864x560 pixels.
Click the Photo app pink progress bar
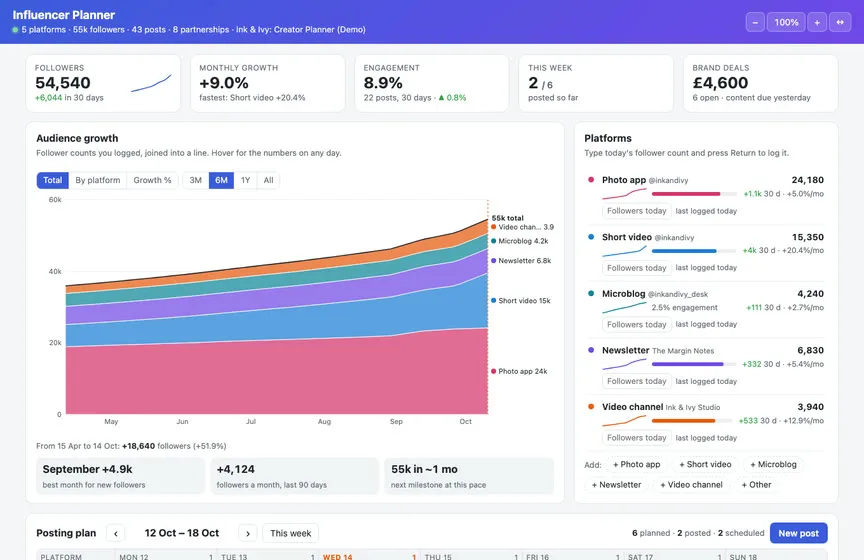point(694,194)
